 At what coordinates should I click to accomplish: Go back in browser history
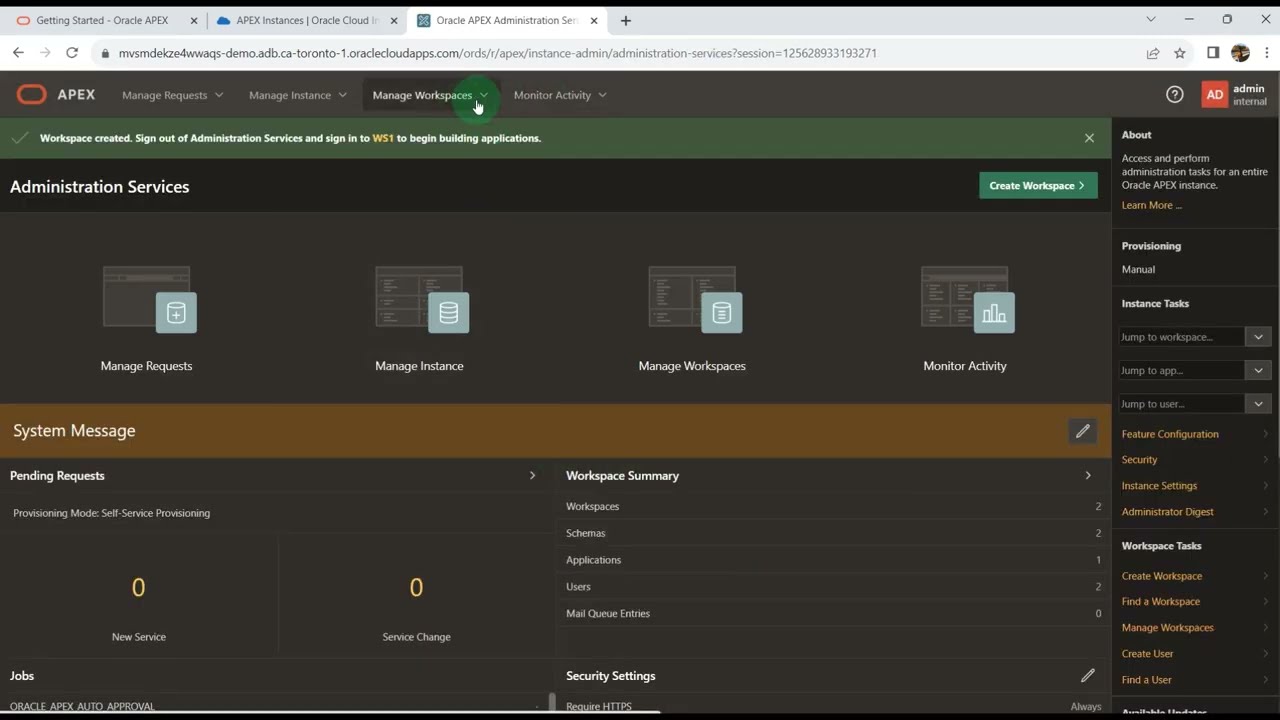18,53
